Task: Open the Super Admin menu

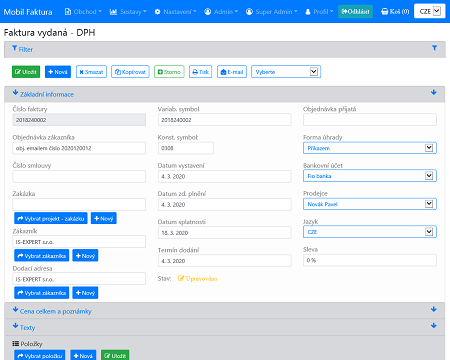Action: (x=271, y=12)
